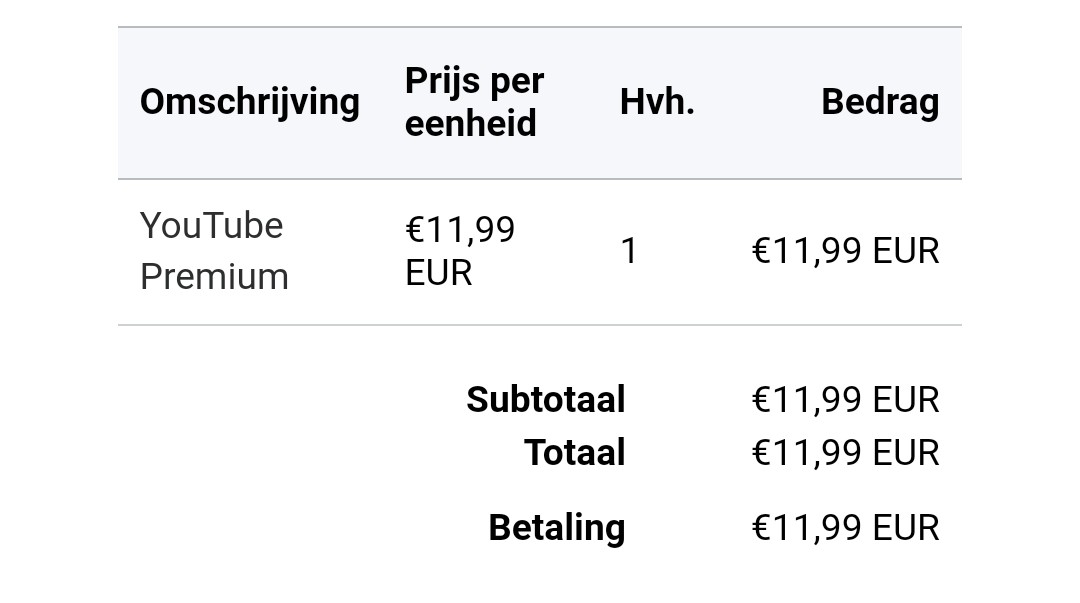Click the Betaling amount €11,99 EUR

tap(845, 529)
